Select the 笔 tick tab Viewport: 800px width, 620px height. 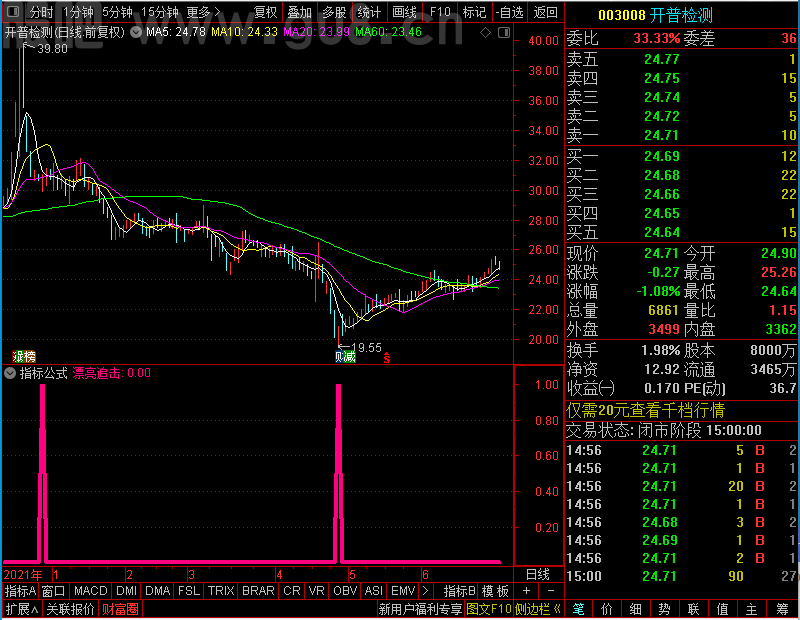click(578, 609)
